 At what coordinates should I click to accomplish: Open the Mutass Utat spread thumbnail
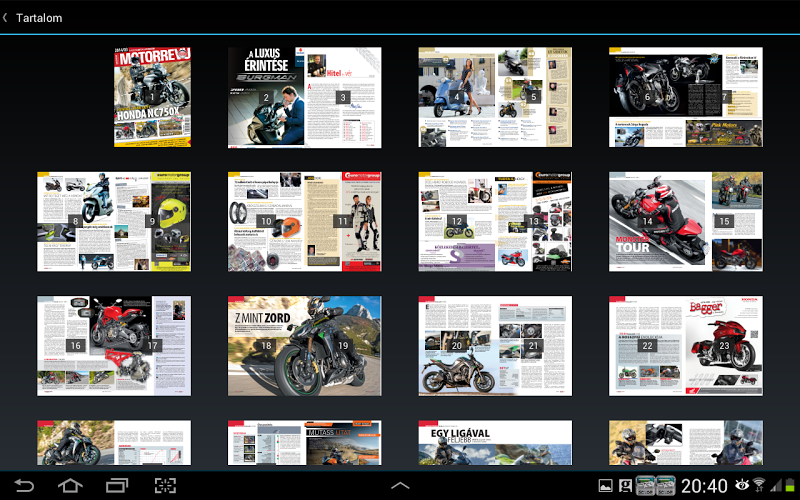pos(305,442)
